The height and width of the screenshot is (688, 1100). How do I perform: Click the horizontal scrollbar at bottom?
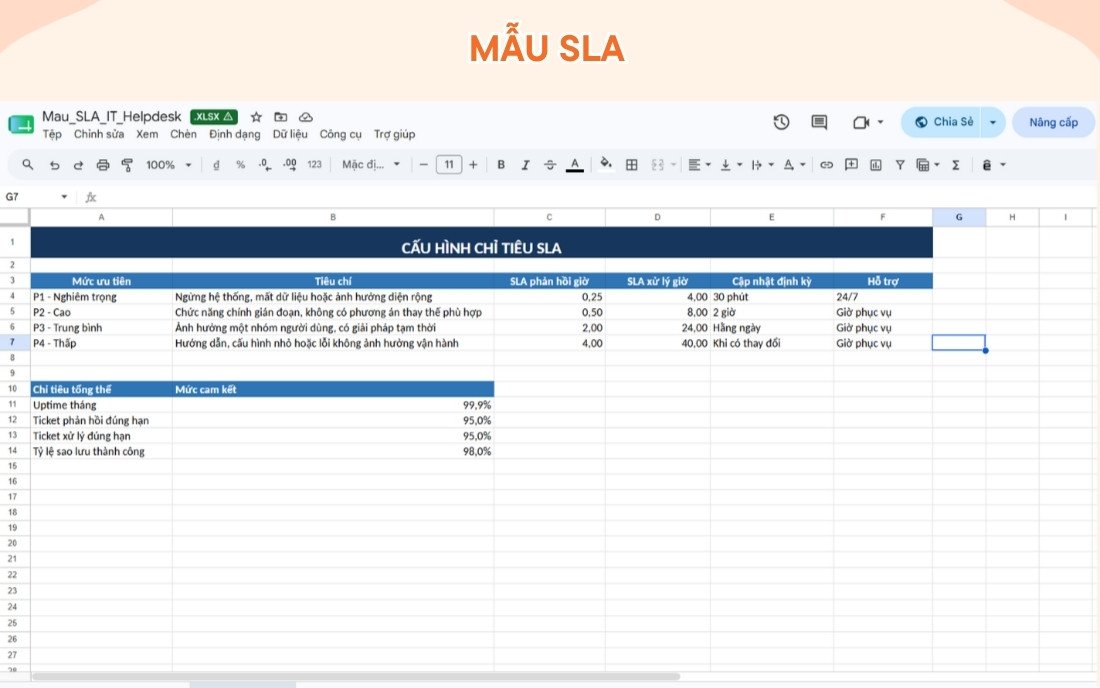[356, 677]
